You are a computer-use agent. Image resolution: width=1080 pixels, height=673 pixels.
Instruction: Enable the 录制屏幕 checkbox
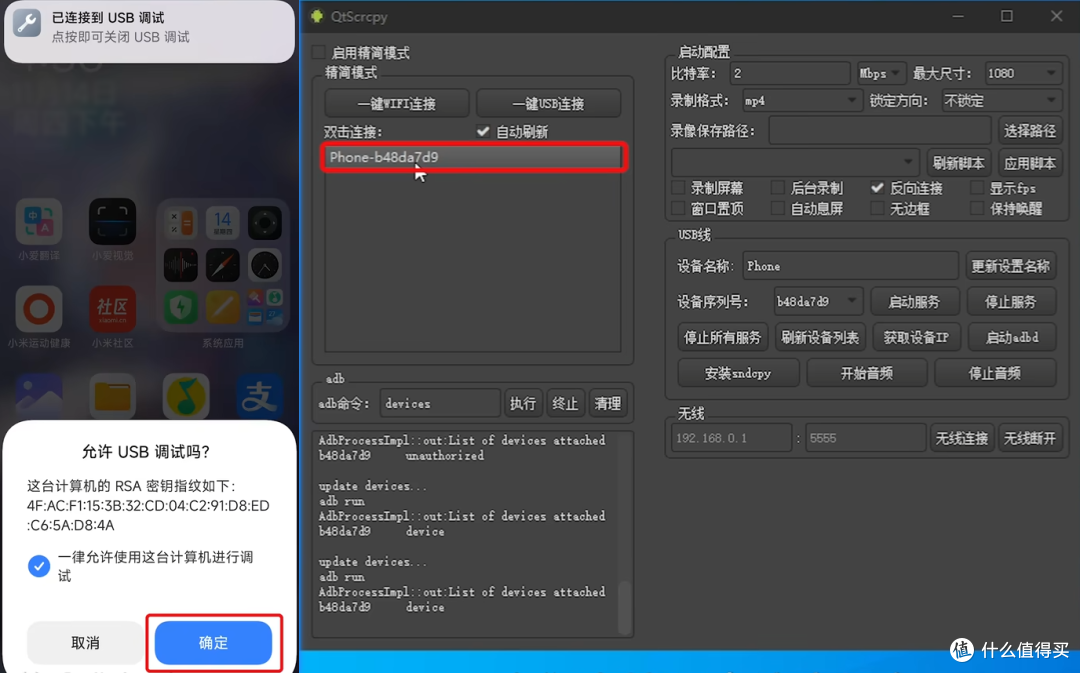tap(678, 187)
